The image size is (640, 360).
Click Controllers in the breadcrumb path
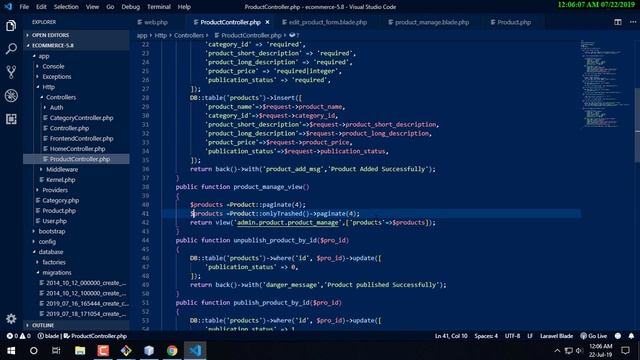pos(189,36)
